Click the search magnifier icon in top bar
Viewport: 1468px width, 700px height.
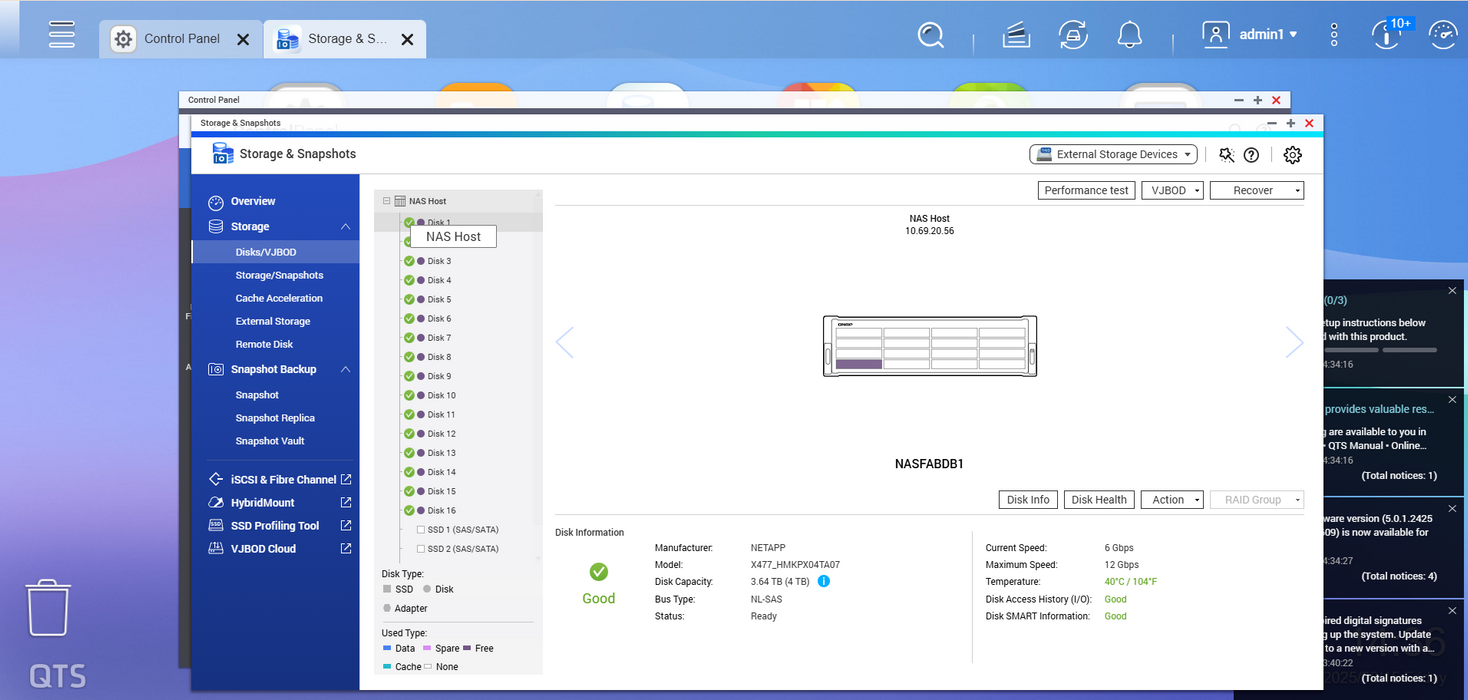[930, 36]
